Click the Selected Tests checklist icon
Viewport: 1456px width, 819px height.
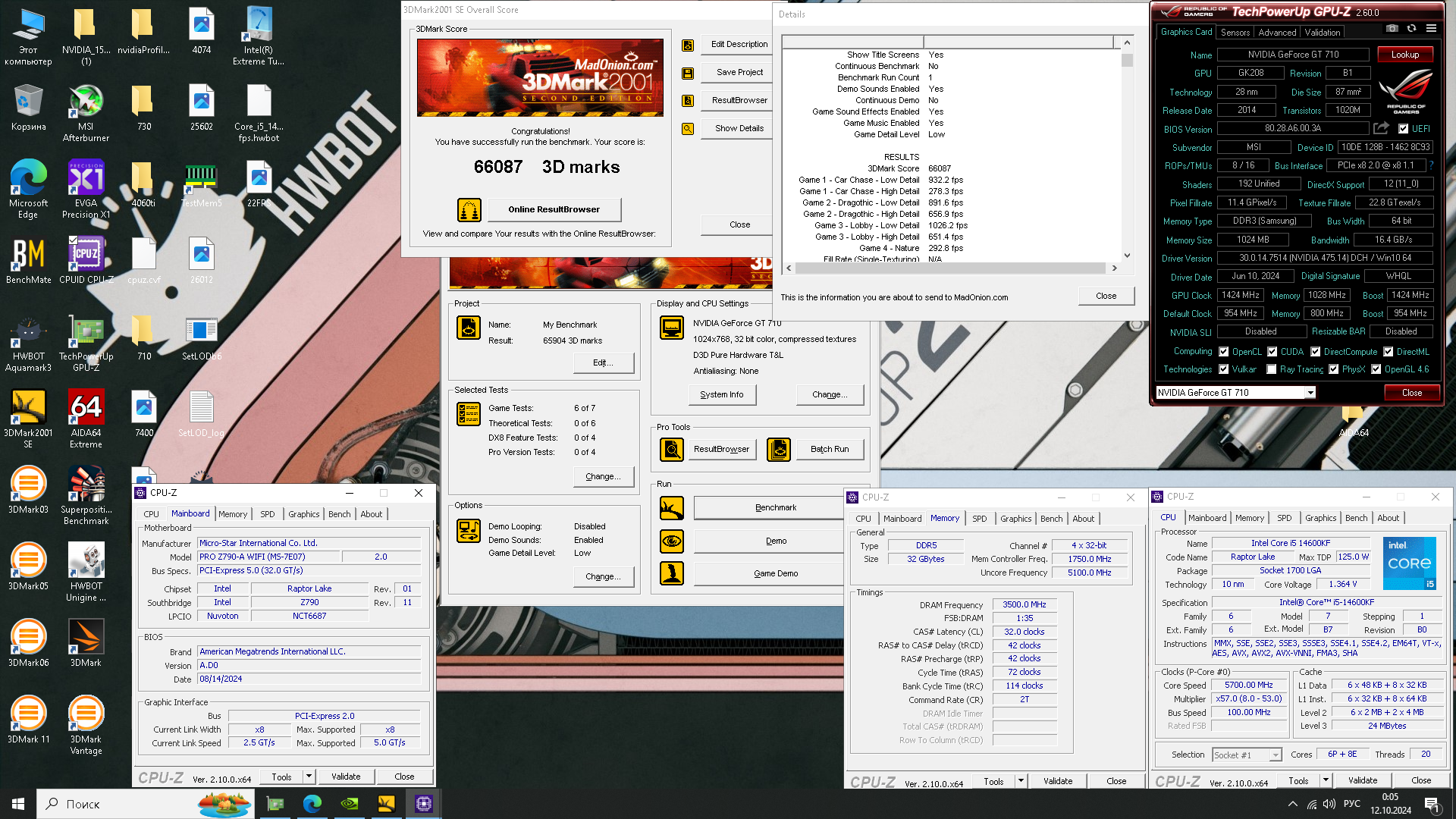(x=469, y=414)
